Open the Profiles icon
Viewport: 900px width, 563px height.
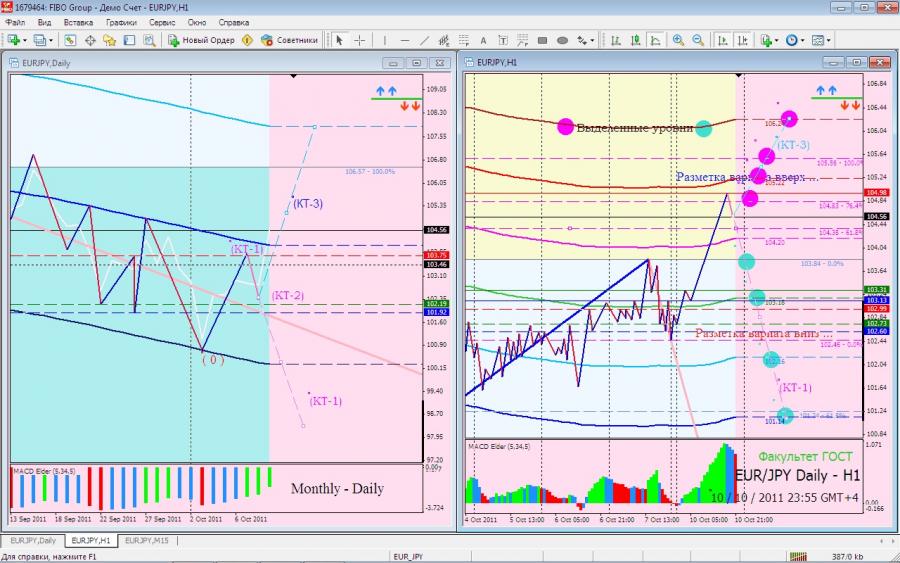click(39, 40)
